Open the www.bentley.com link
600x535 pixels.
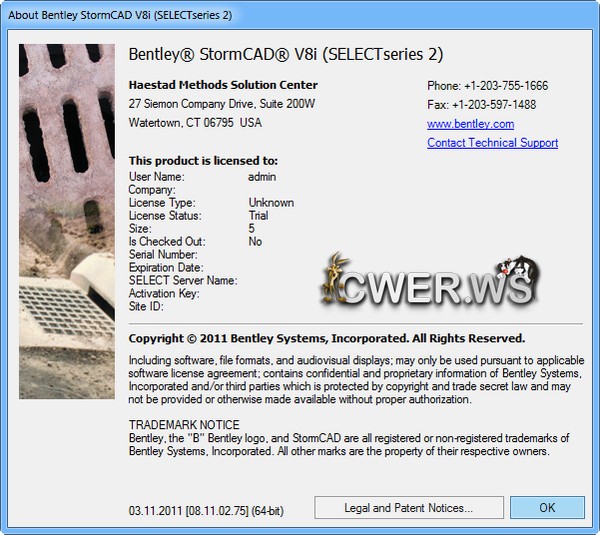coord(470,124)
